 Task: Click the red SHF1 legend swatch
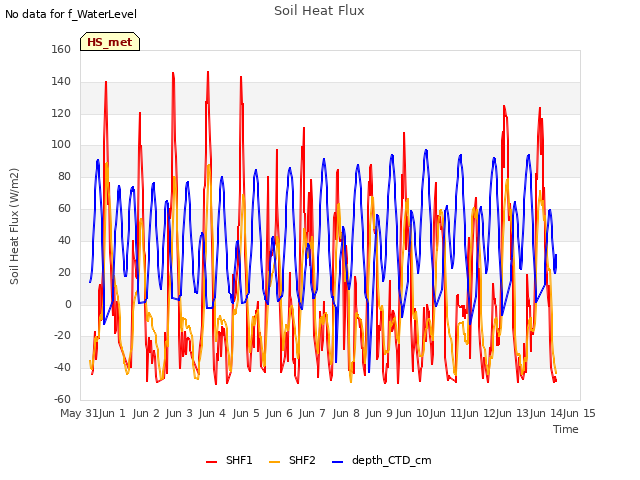[x=211, y=462]
